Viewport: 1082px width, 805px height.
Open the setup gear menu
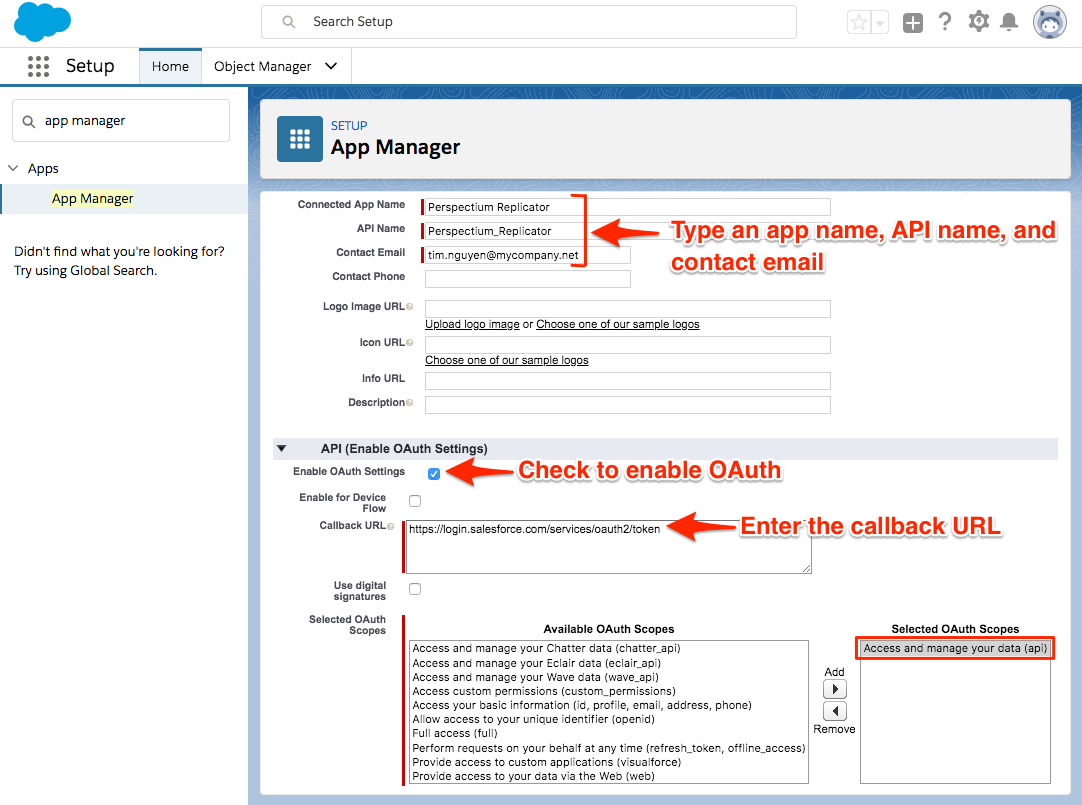click(x=978, y=22)
